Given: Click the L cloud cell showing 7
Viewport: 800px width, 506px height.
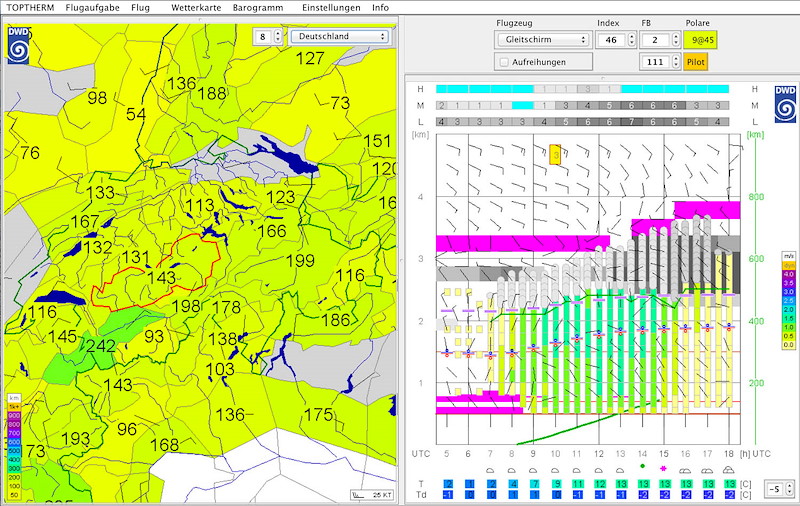Looking at the screenshot, I should 631,122.
